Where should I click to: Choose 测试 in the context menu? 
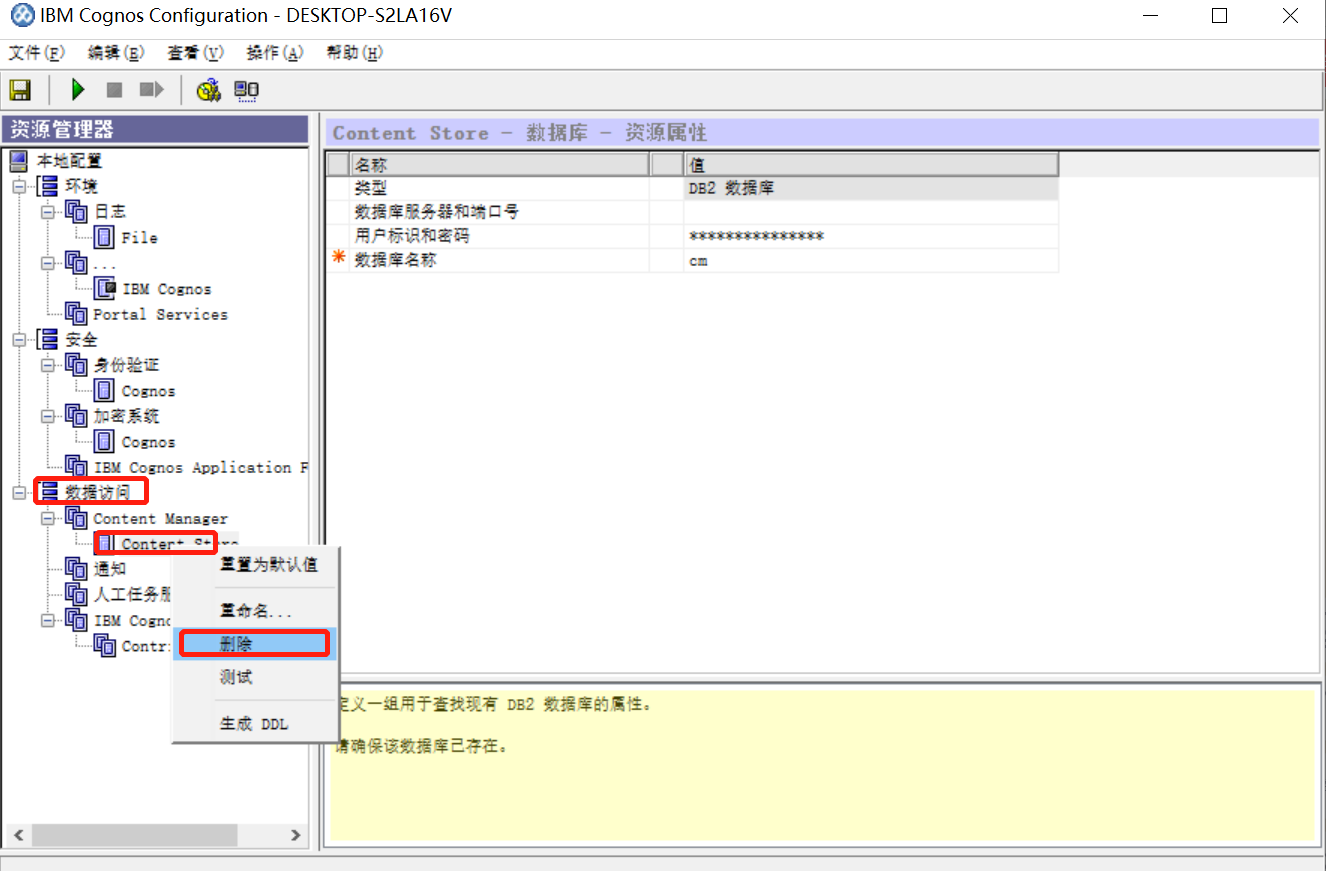tap(255, 677)
